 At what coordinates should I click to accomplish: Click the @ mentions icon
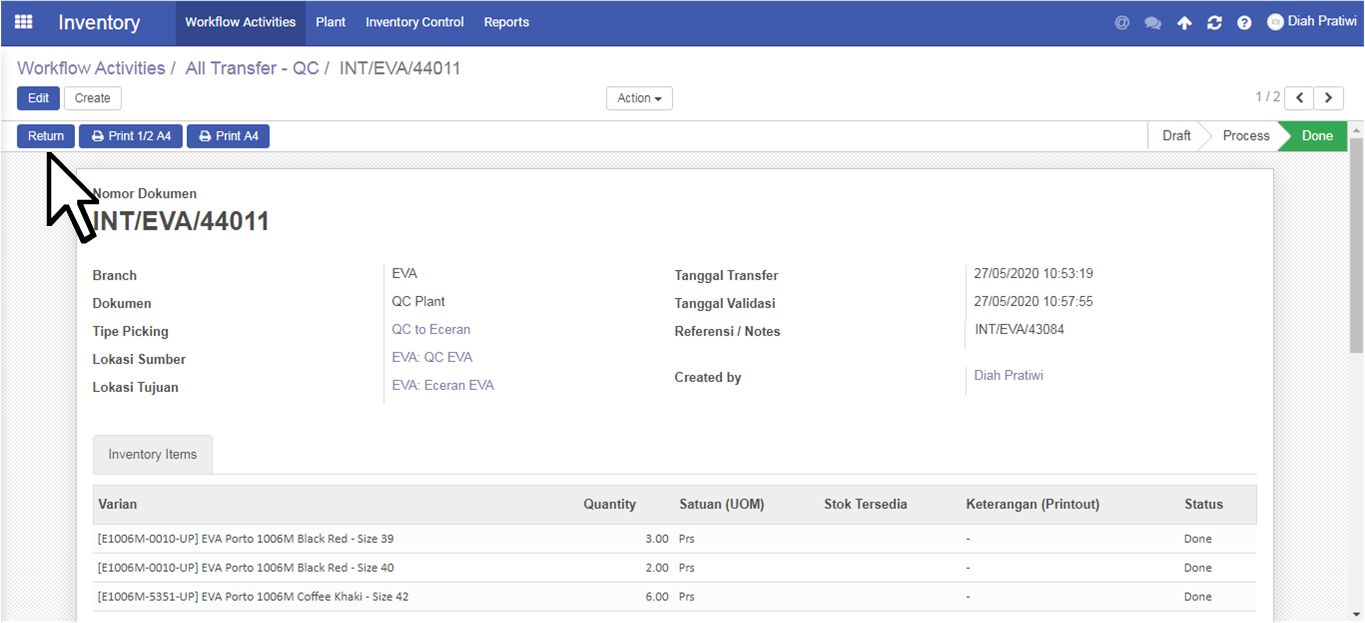(1122, 23)
